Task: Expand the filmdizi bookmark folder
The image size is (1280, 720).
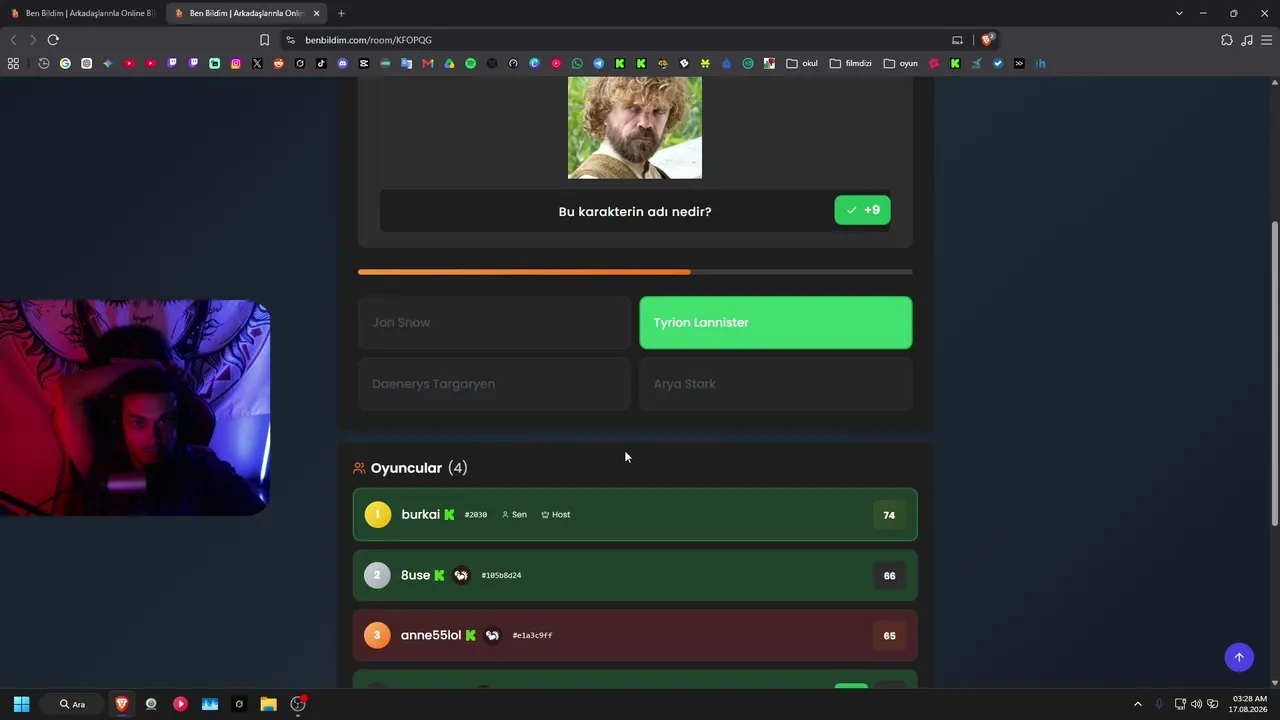Action: [850, 63]
